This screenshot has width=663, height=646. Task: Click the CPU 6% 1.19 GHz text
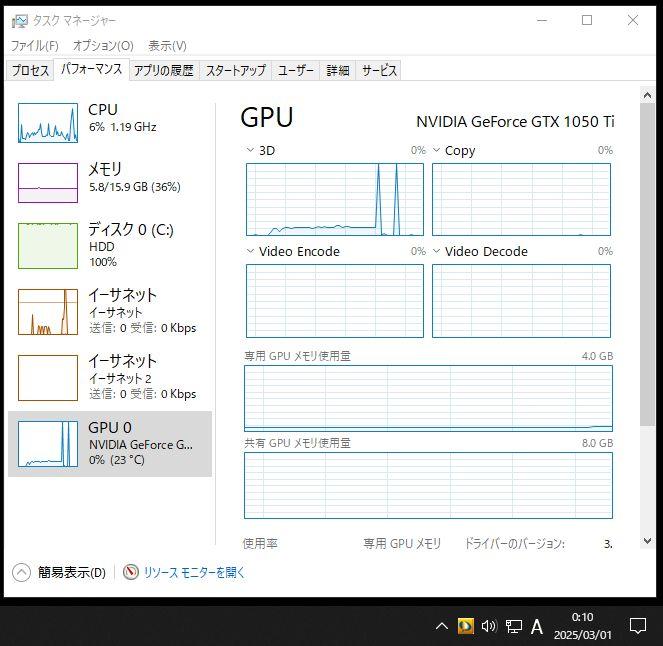click(123, 127)
